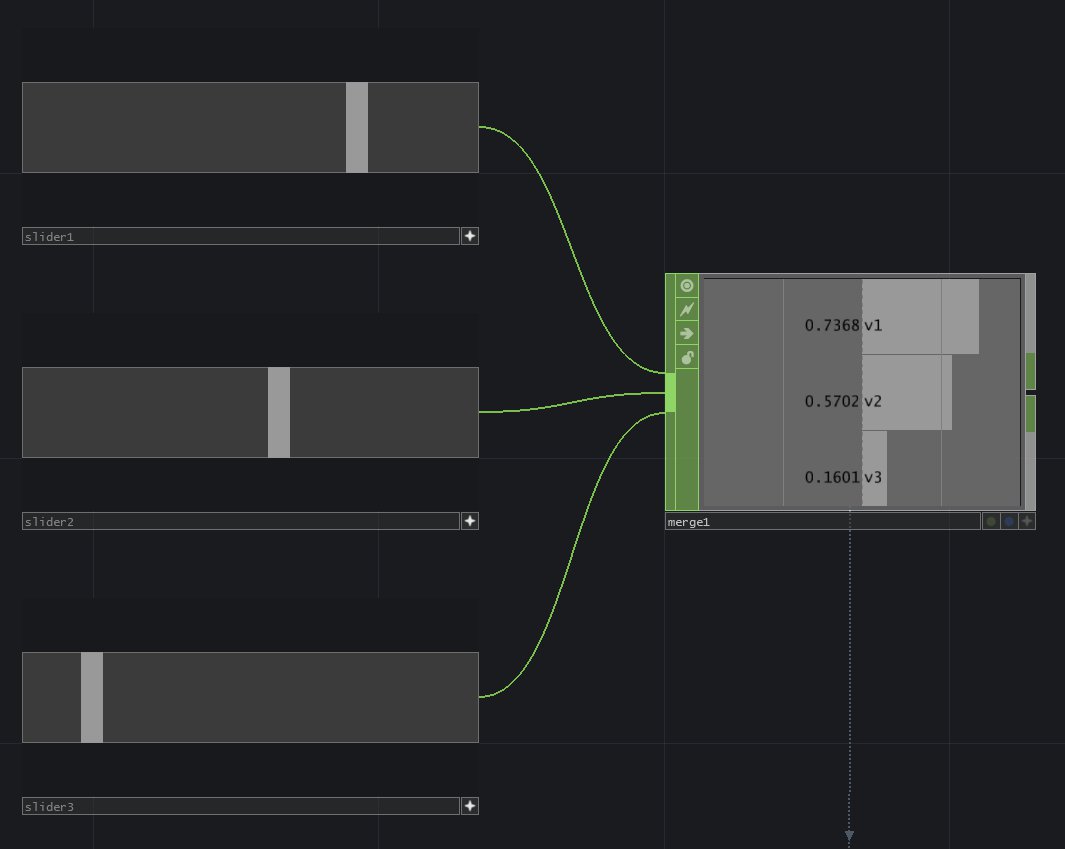The height and width of the screenshot is (849, 1065).
Task: Click the slider1 knob handle
Action: [357, 127]
